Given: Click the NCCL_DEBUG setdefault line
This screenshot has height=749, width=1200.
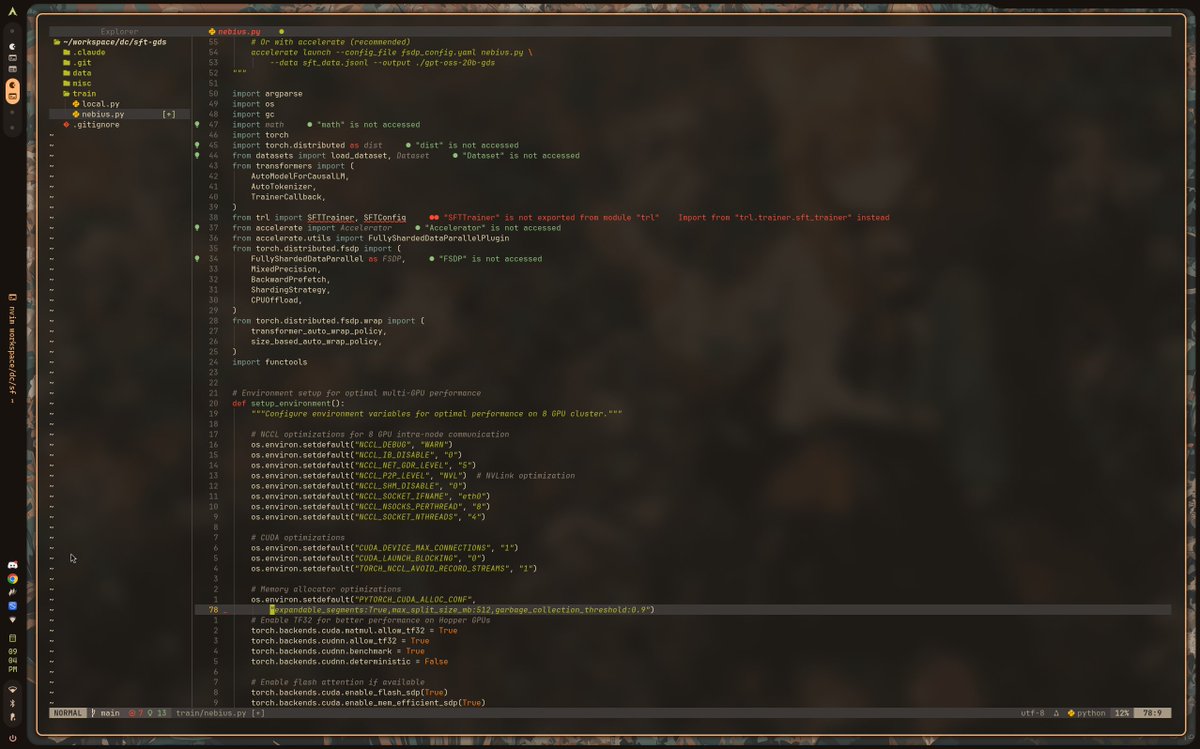Looking at the screenshot, I should pos(351,445).
